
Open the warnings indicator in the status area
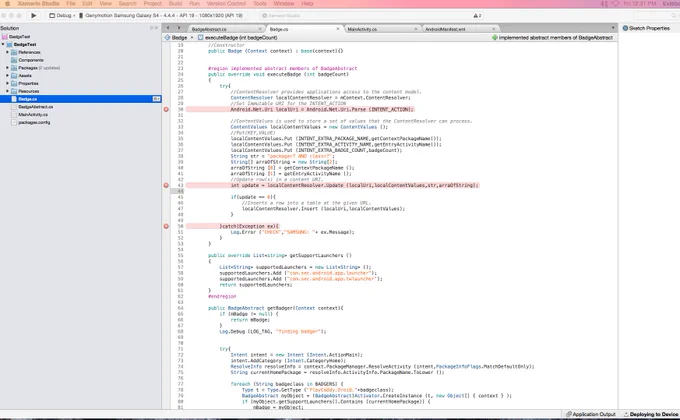tap(477, 16)
